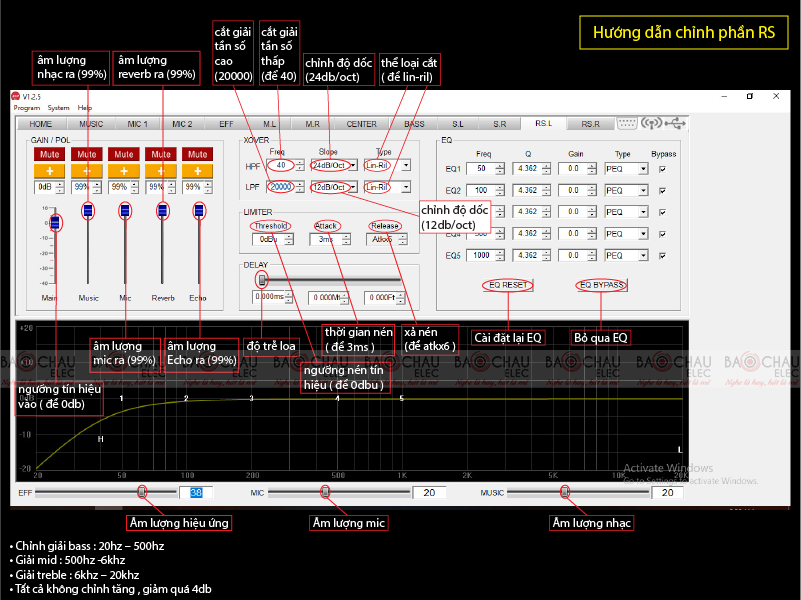
Task: Toggle the plus polarity button of Reverb channel
Action: [160, 171]
